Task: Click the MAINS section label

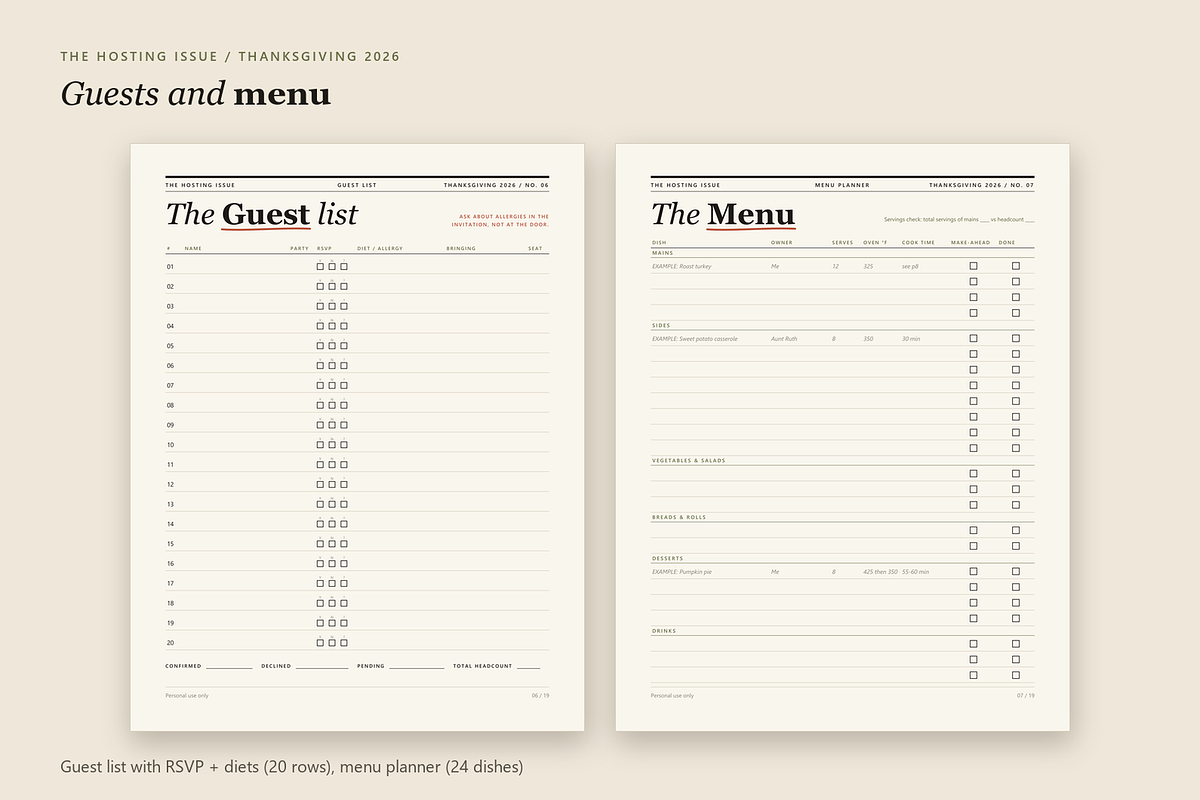Action: coord(662,253)
